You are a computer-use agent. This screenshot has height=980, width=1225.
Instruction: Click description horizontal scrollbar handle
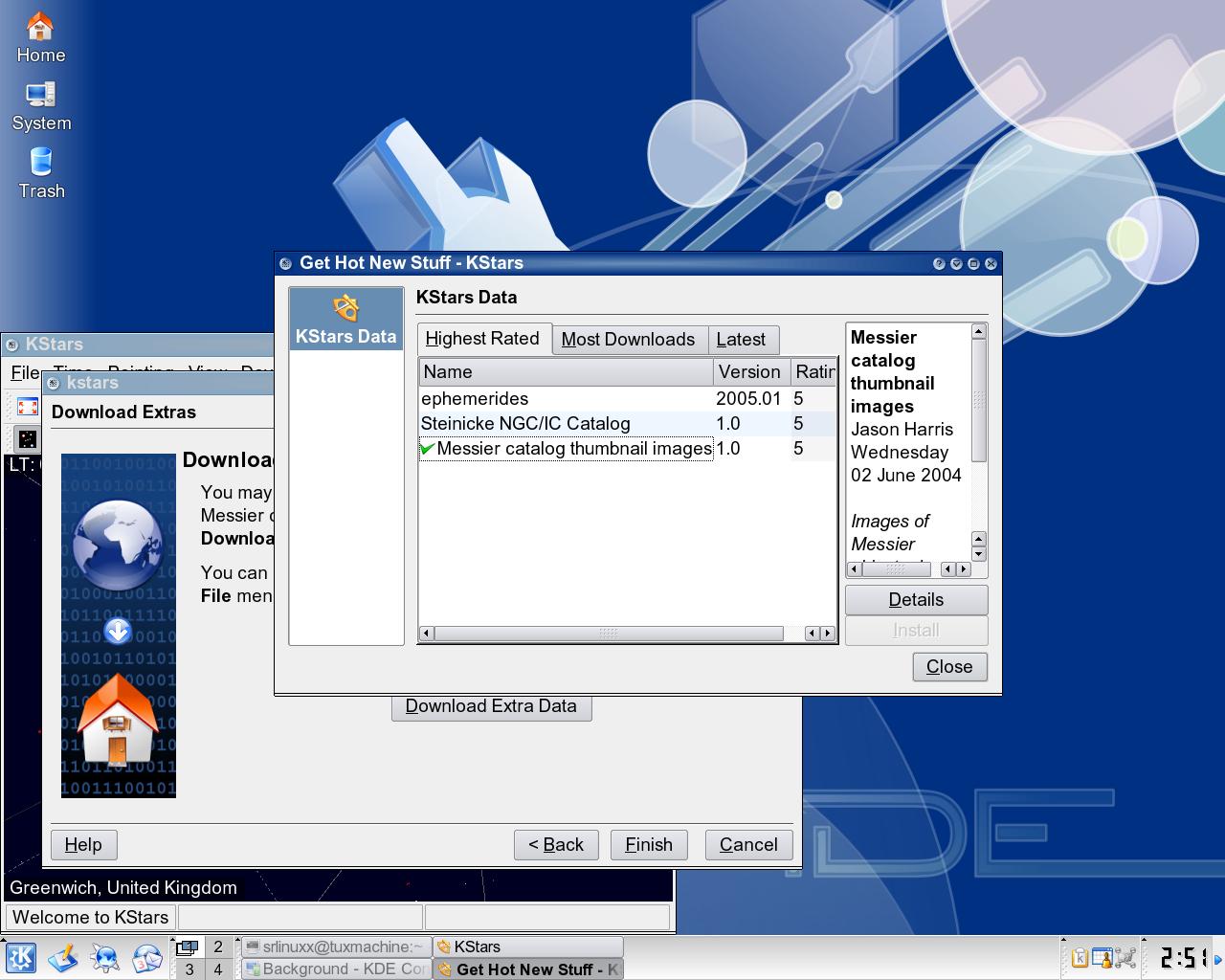pos(896,569)
